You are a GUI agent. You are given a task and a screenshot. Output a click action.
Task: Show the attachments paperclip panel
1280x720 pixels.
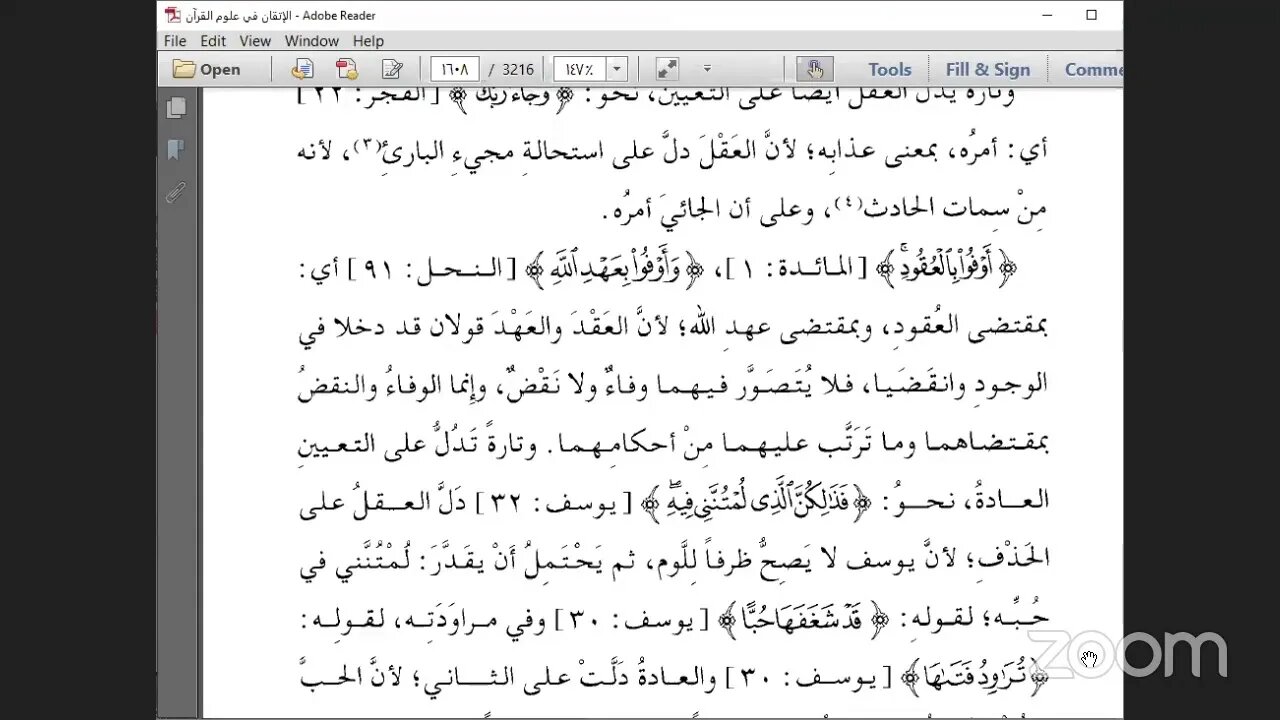pos(176,193)
